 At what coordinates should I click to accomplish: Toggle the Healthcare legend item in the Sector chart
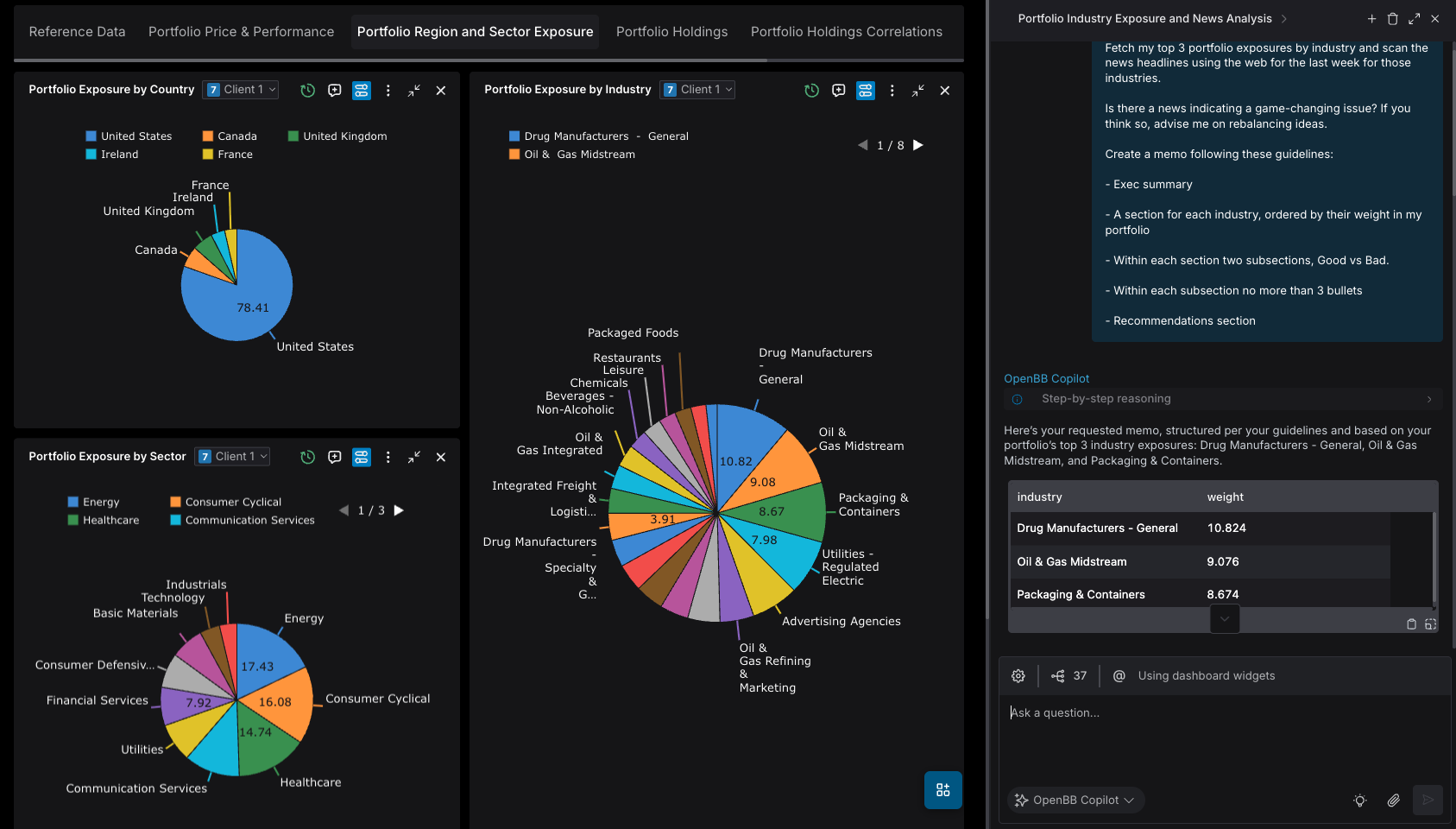[103, 521]
